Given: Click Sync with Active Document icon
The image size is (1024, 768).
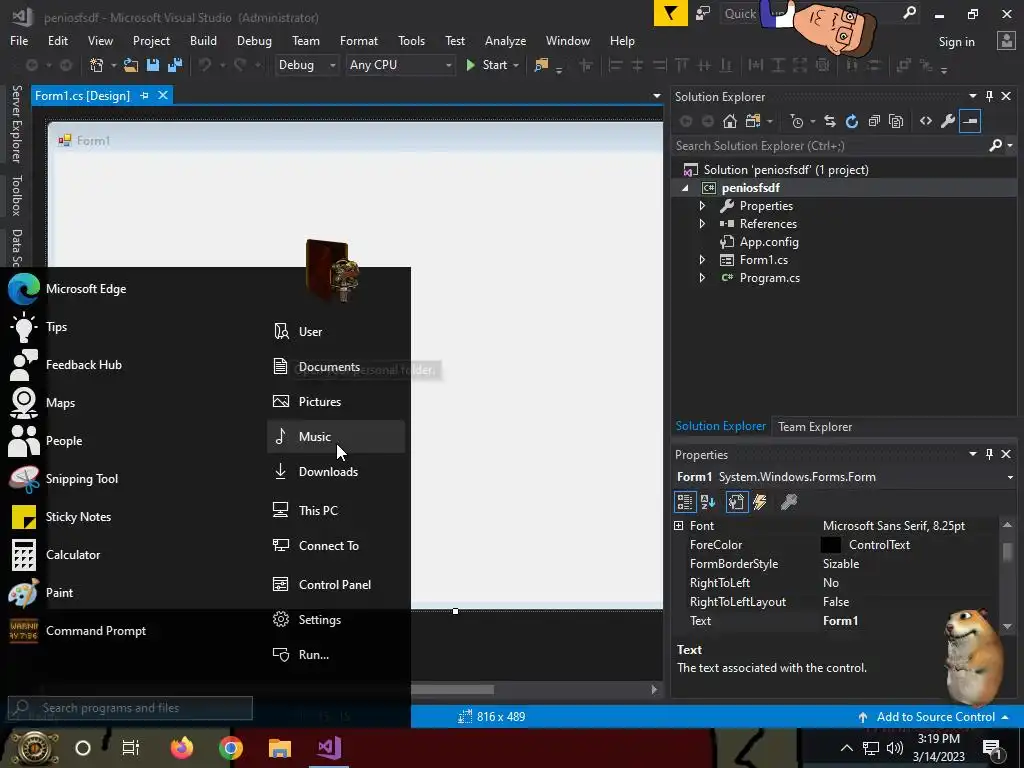Looking at the screenshot, I should tap(829, 121).
